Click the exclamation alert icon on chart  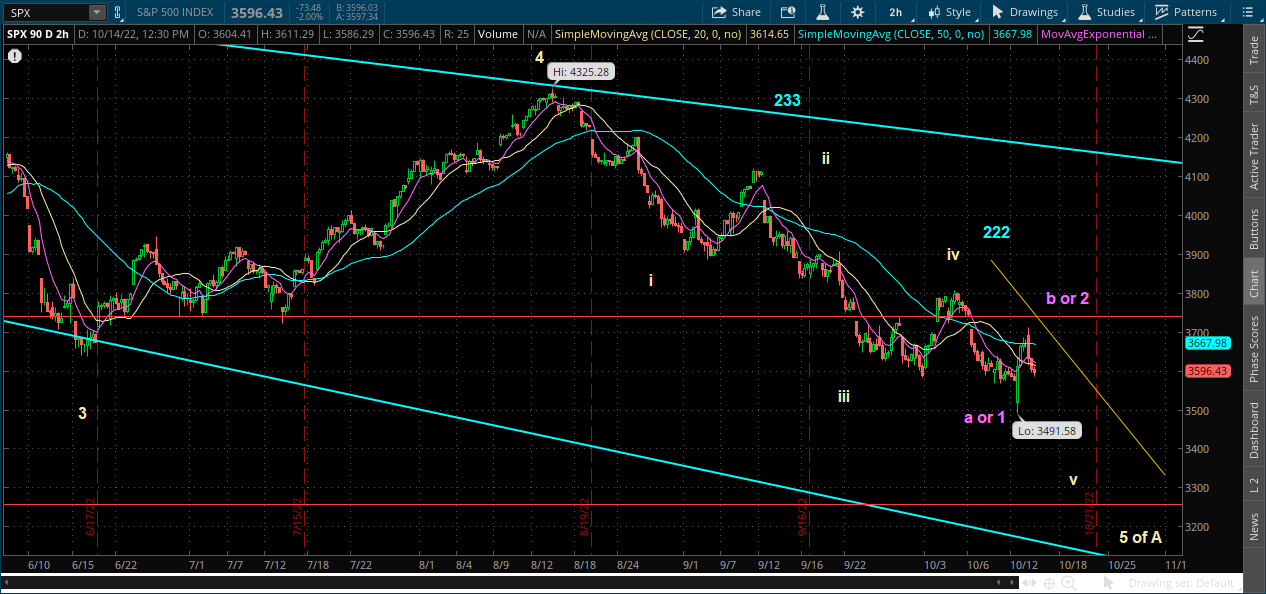pyautogui.click(x=14, y=57)
